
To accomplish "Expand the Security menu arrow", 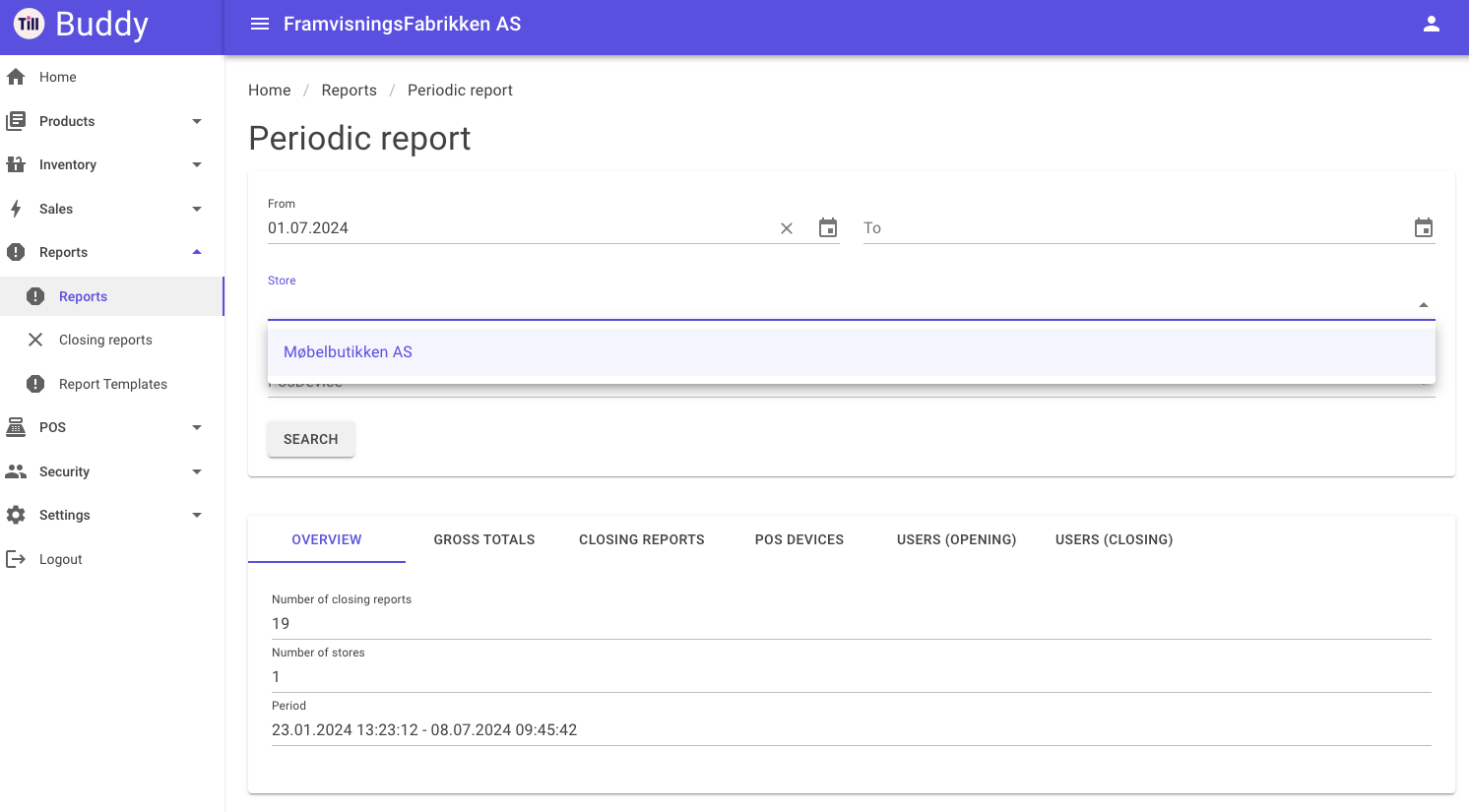I will (x=197, y=471).
